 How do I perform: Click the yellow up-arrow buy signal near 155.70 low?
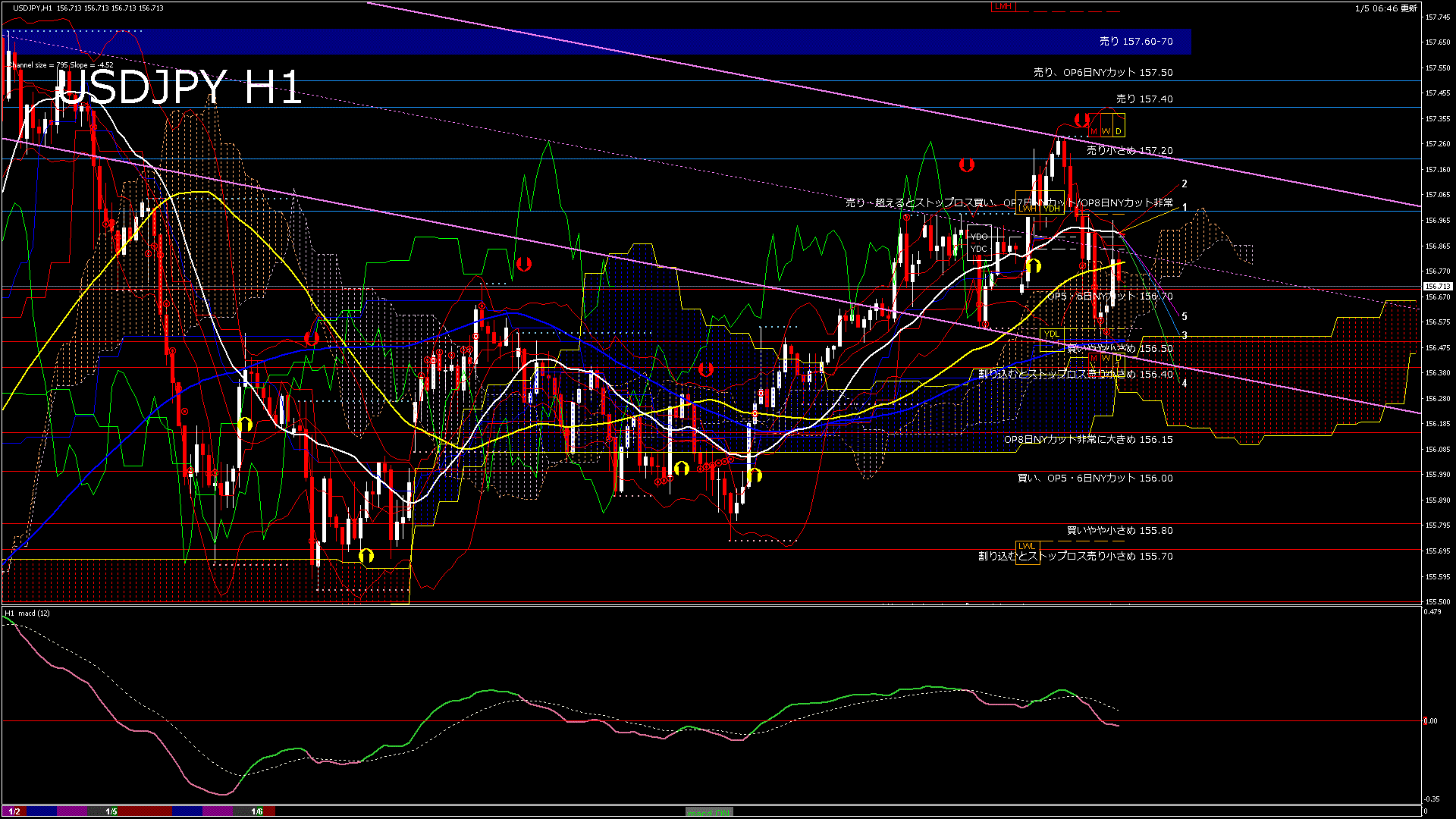click(366, 556)
